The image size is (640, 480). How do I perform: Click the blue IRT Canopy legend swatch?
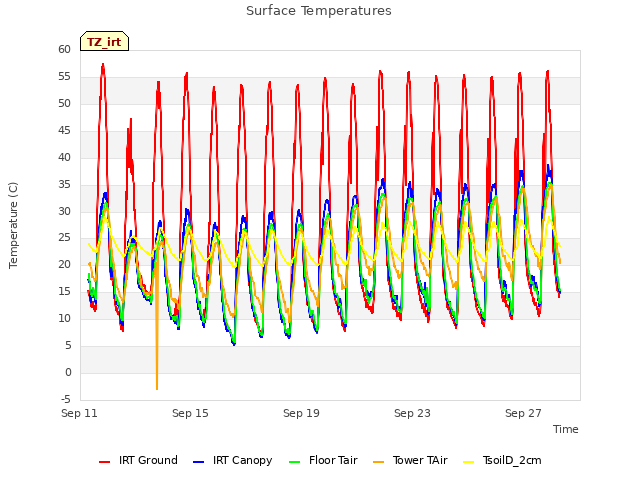click(198, 461)
